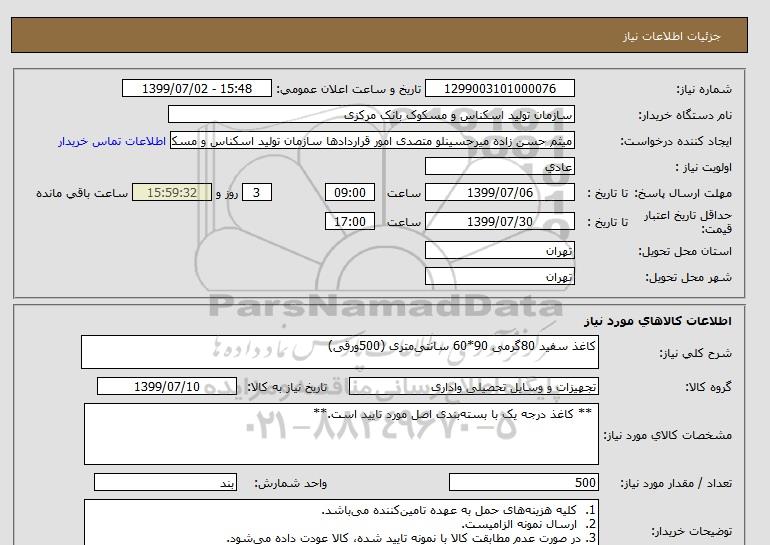Select the priority field showing عادی
770x545 pixels.
pyautogui.click(x=499, y=166)
